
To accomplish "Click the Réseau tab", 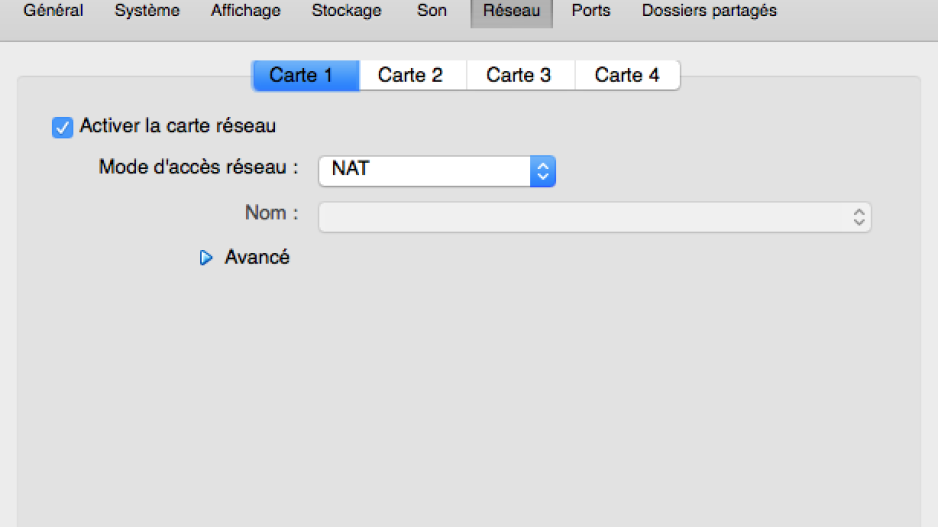I will click(511, 11).
